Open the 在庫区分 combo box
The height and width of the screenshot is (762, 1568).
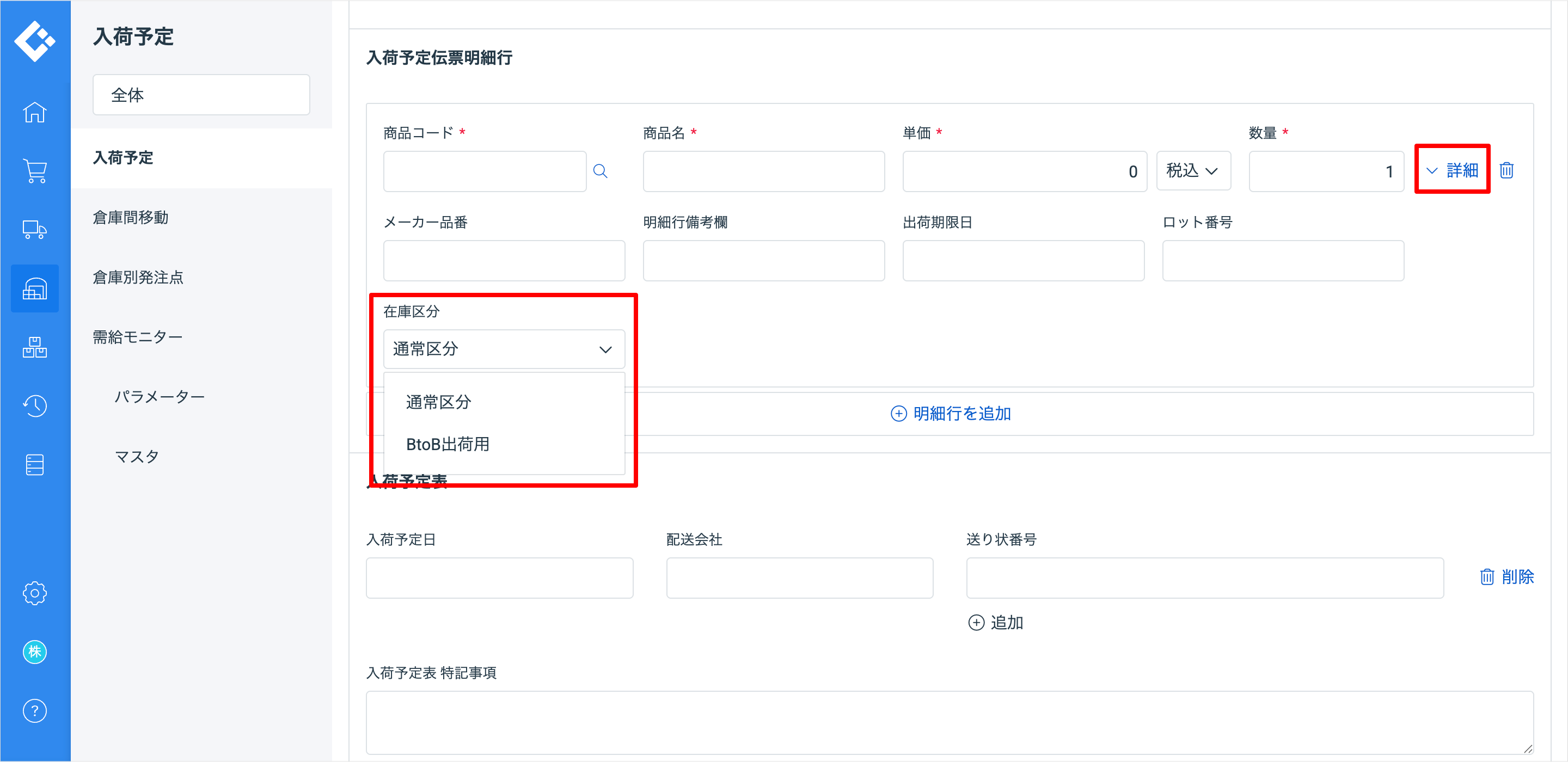tap(504, 349)
